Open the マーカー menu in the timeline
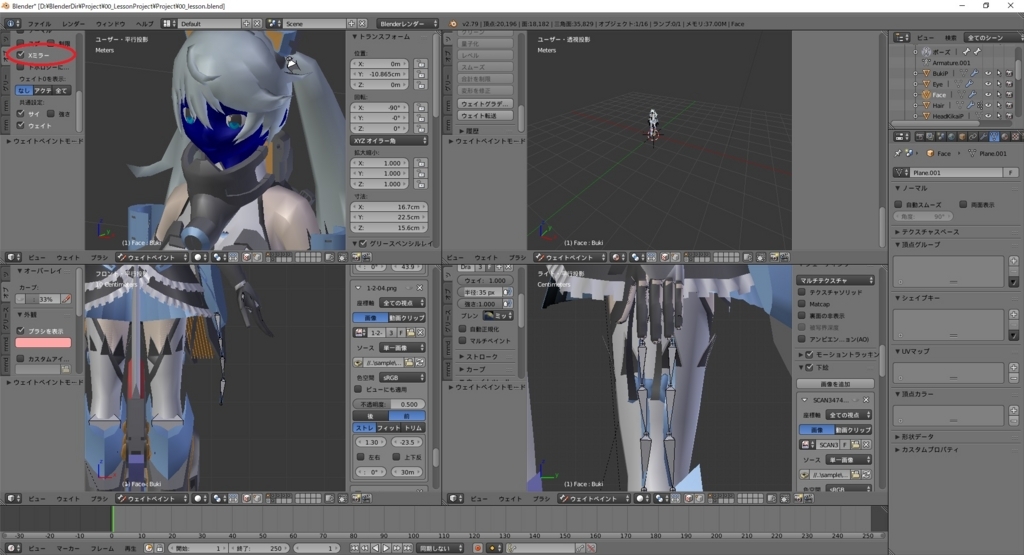This screenshot has height=555, width=1024. click(68, 548)
